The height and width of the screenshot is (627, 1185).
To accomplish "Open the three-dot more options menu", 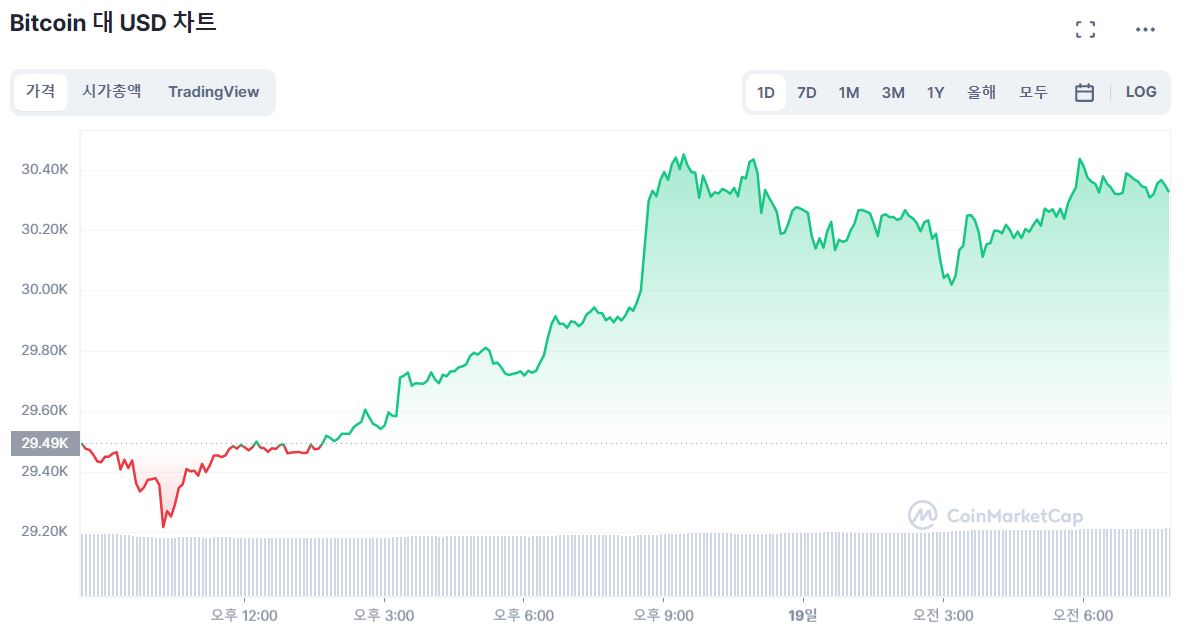I will pos(1145,29).
